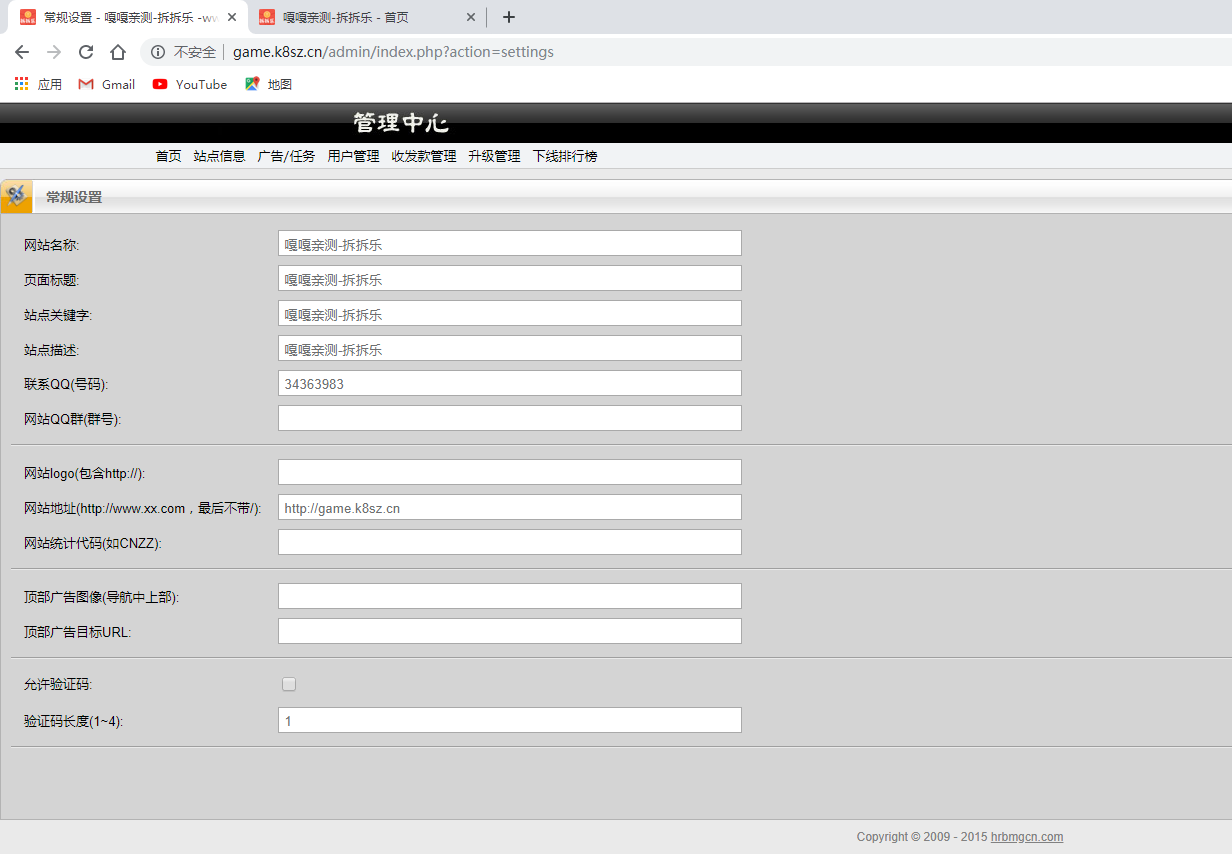Click the hrbmgcn.com footer link

1027,837
